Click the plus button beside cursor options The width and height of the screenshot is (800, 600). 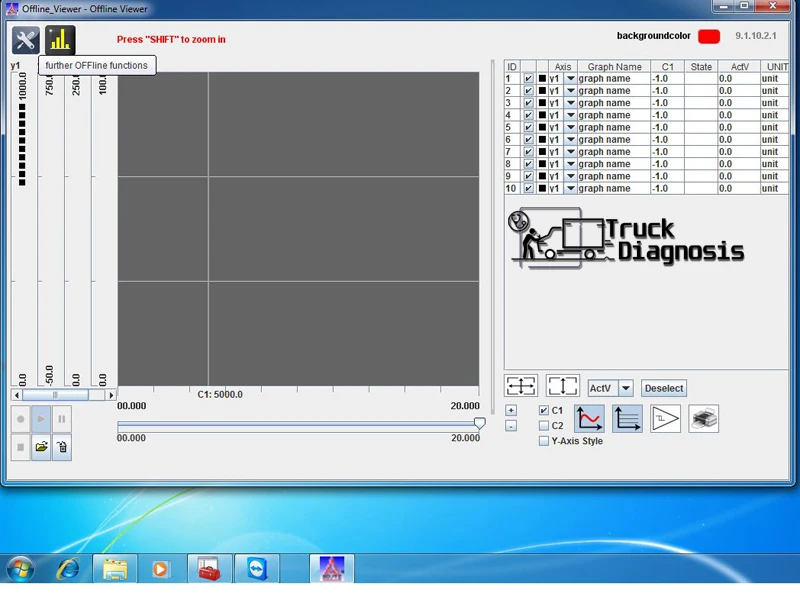coord(511,410)
